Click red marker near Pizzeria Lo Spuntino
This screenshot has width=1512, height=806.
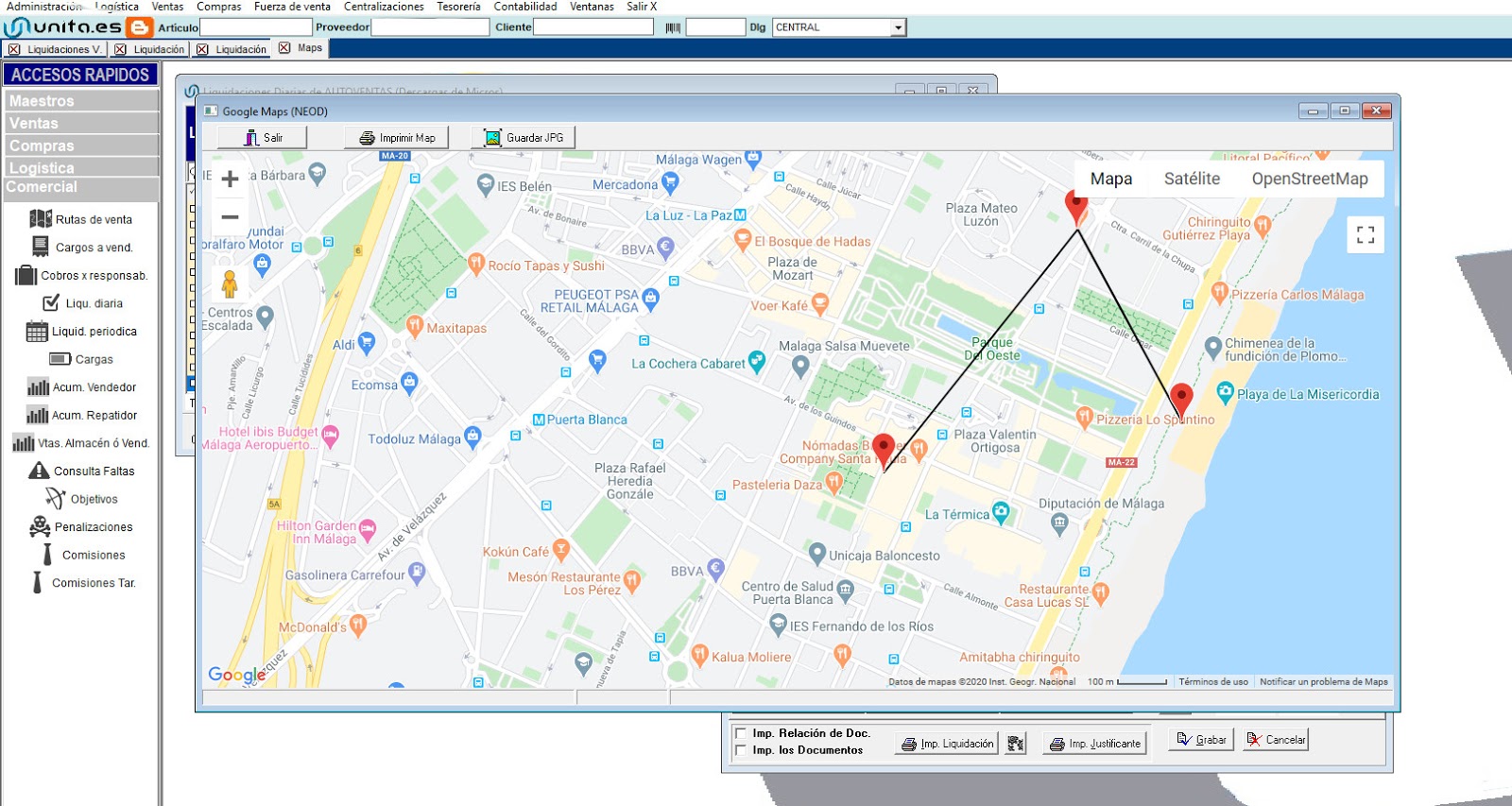coord(1181,401)
